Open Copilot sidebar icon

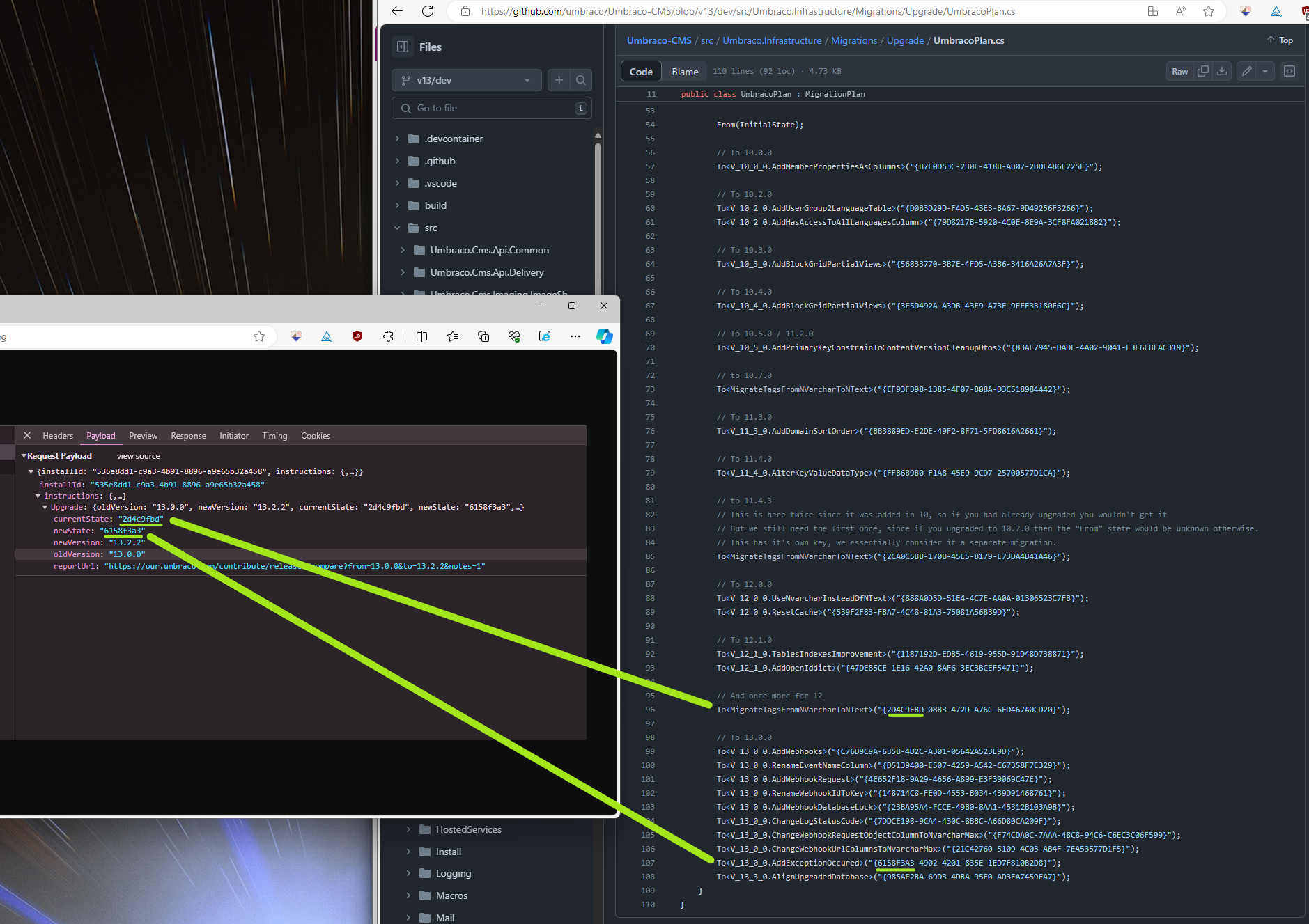(x=604, y=336)
